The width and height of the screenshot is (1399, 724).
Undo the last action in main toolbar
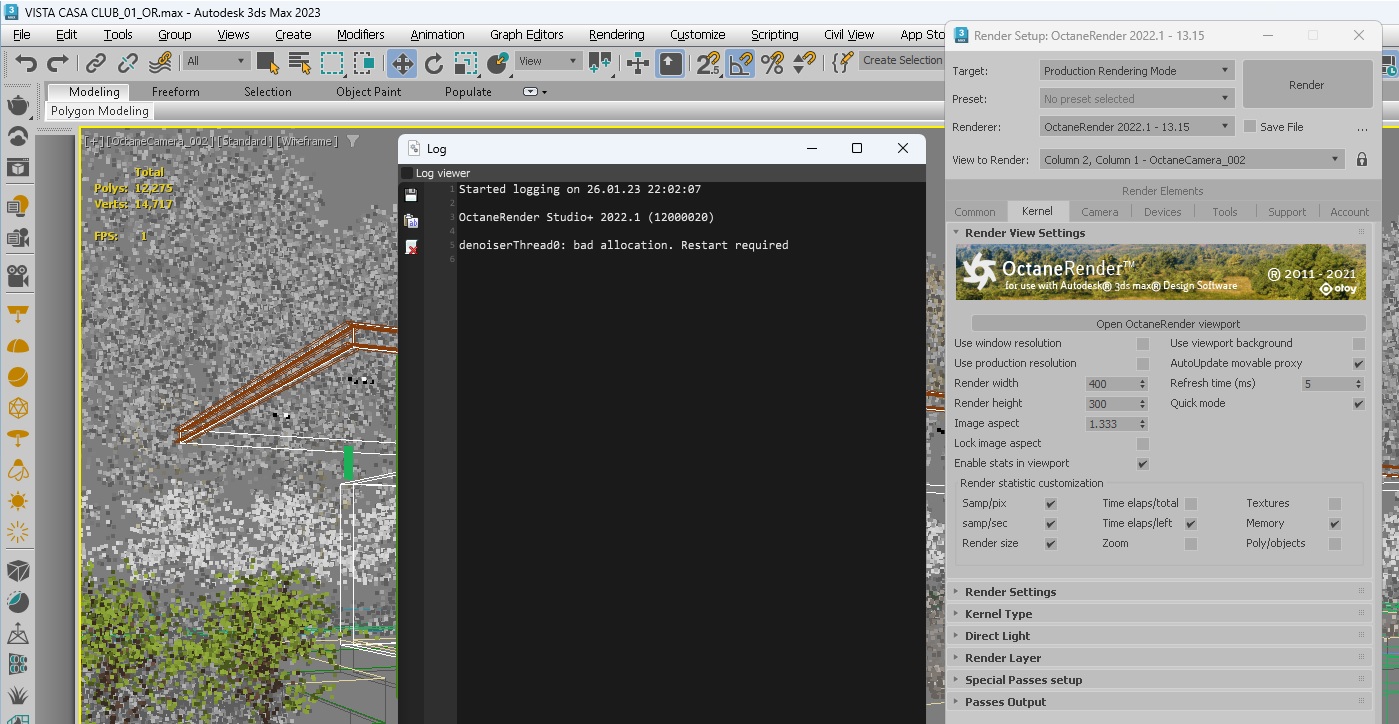(x=26, y=63)
